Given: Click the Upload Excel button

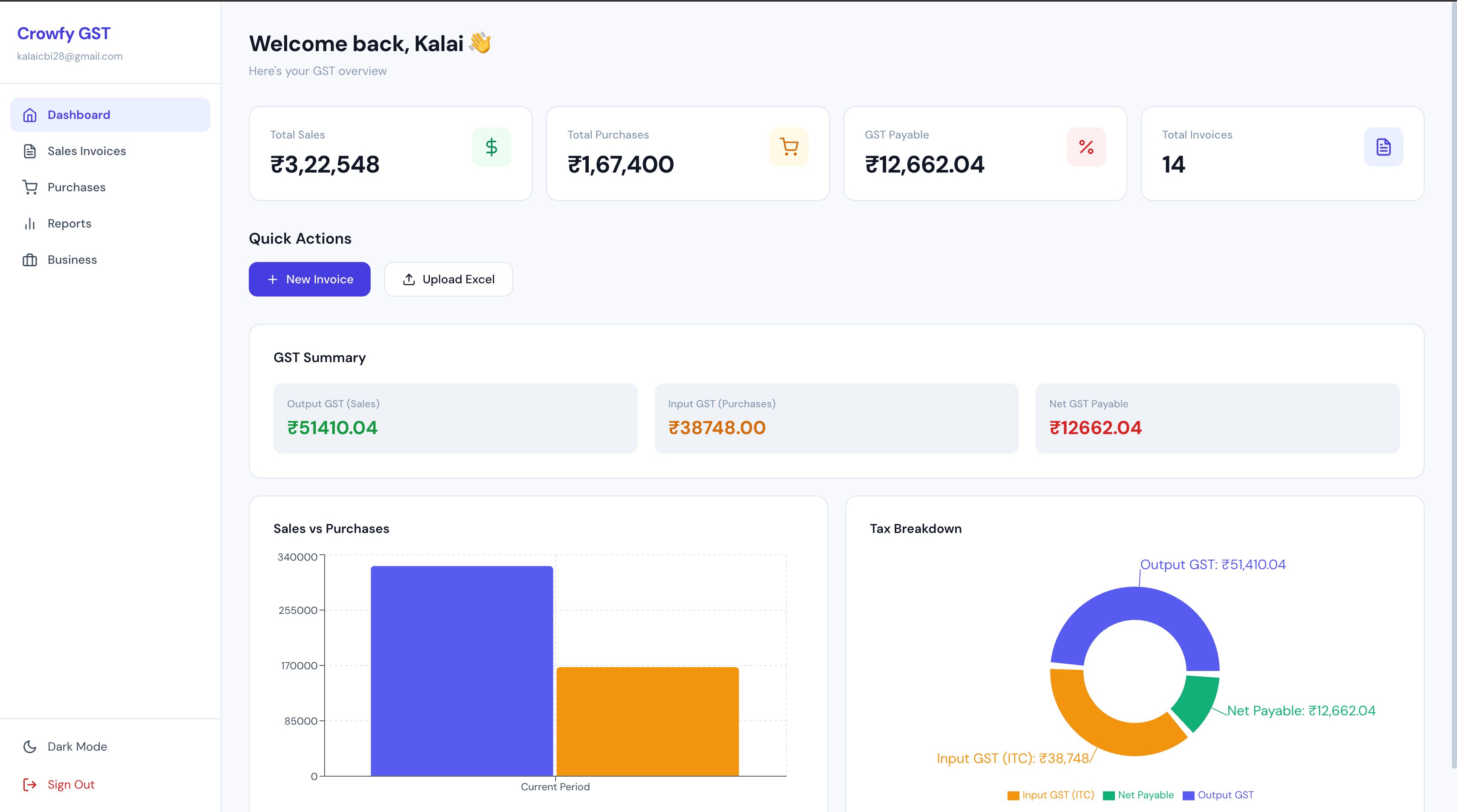Looking at the screenshot, I should [x=449, y=279].
